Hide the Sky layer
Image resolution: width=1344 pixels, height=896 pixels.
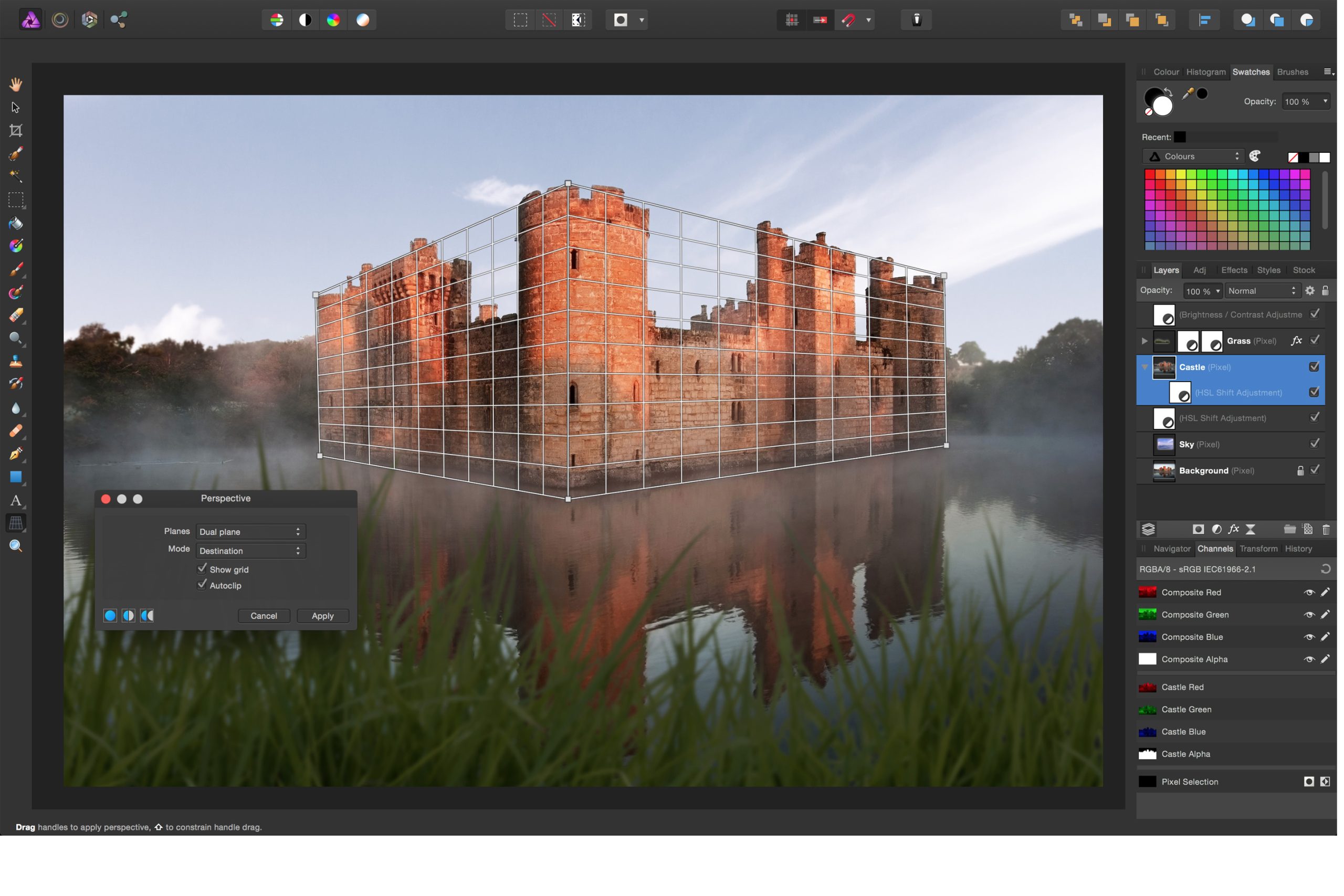(x=1315, y=444)
